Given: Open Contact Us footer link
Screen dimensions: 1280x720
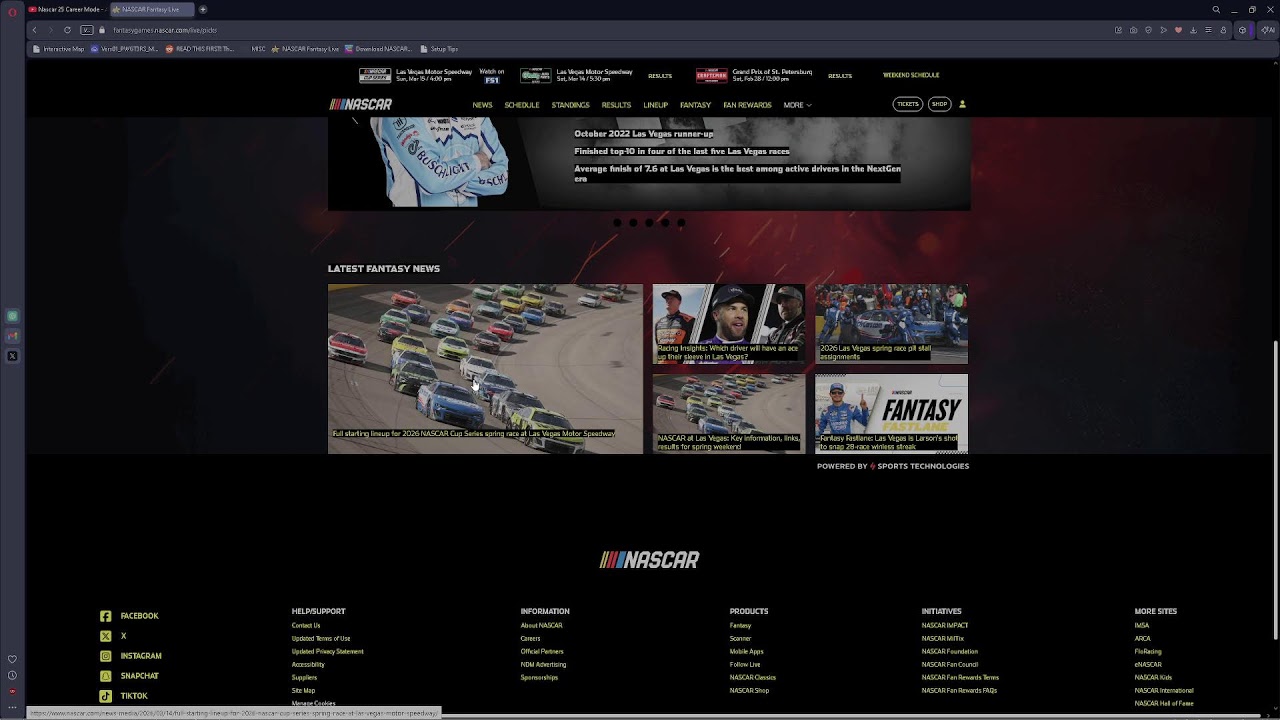Looking at the screenshot, I should click(x=306, y=626).
